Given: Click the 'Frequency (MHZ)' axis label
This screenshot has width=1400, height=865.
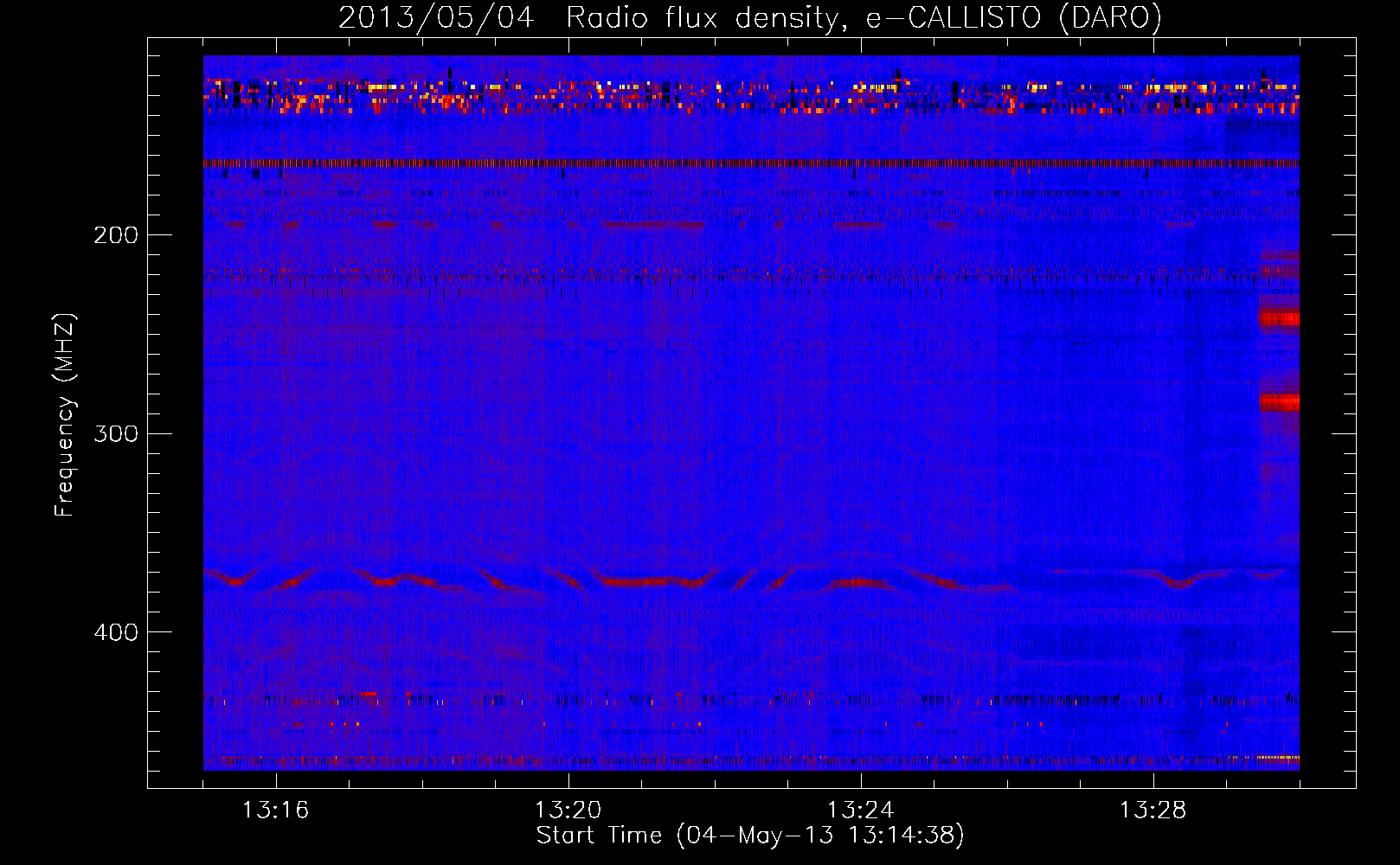Looking at the screenshot, I should [x=65, y=415].
